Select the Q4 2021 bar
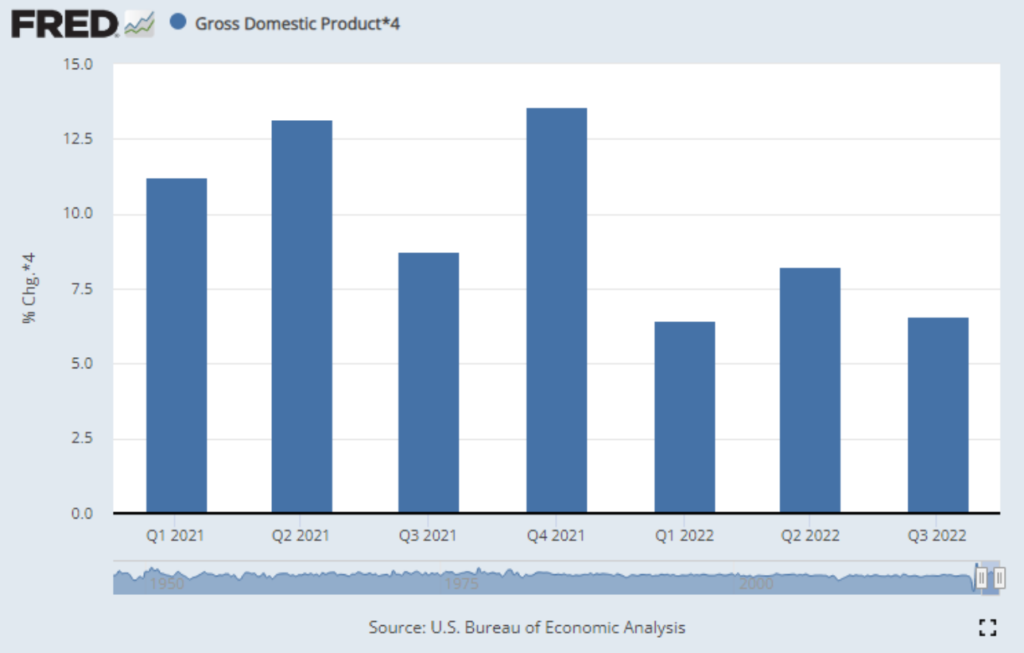This screenshot has width=1024, height=653. pos(556,310)
